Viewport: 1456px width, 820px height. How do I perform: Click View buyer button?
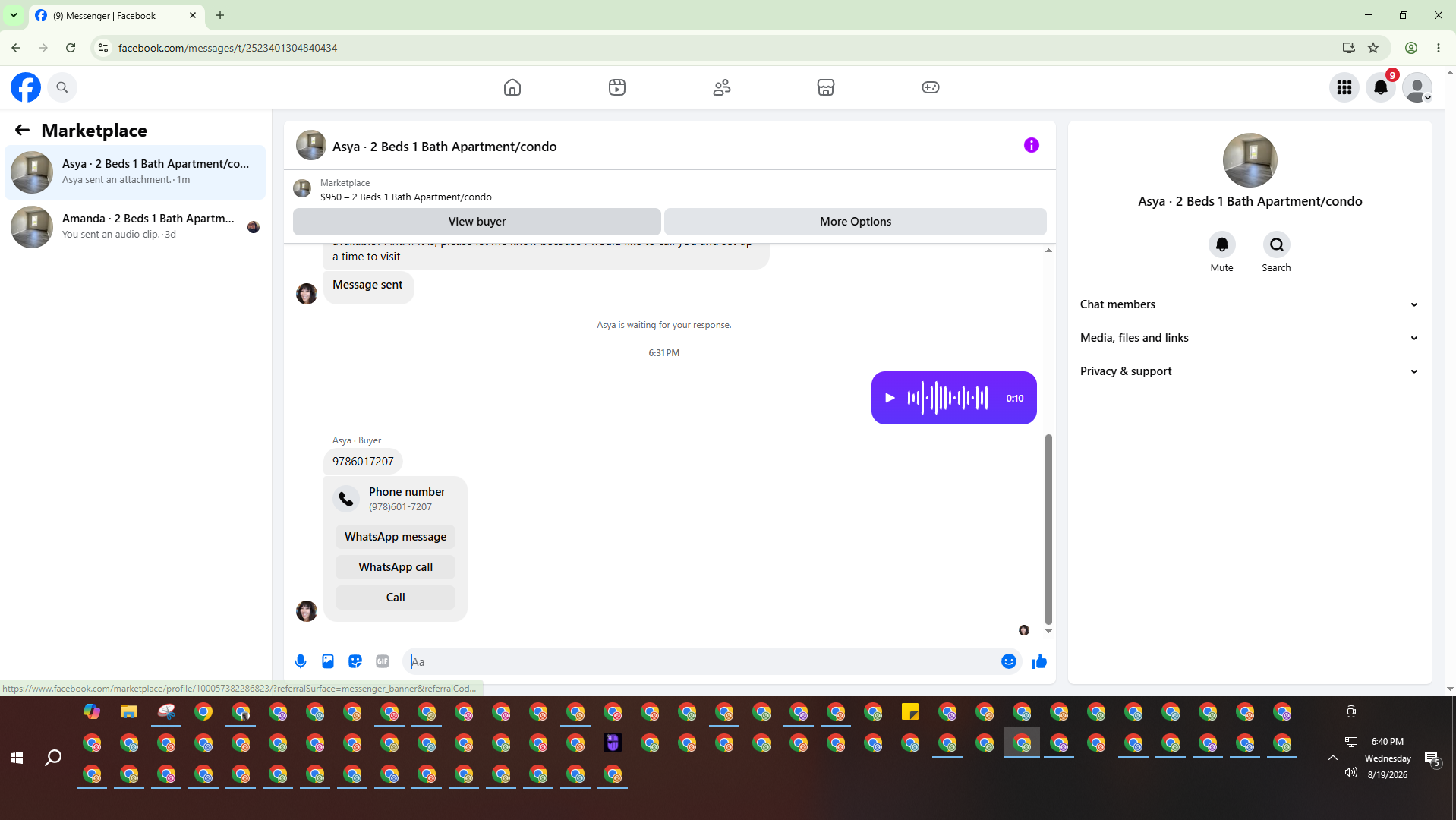click(x=477, y=222)
